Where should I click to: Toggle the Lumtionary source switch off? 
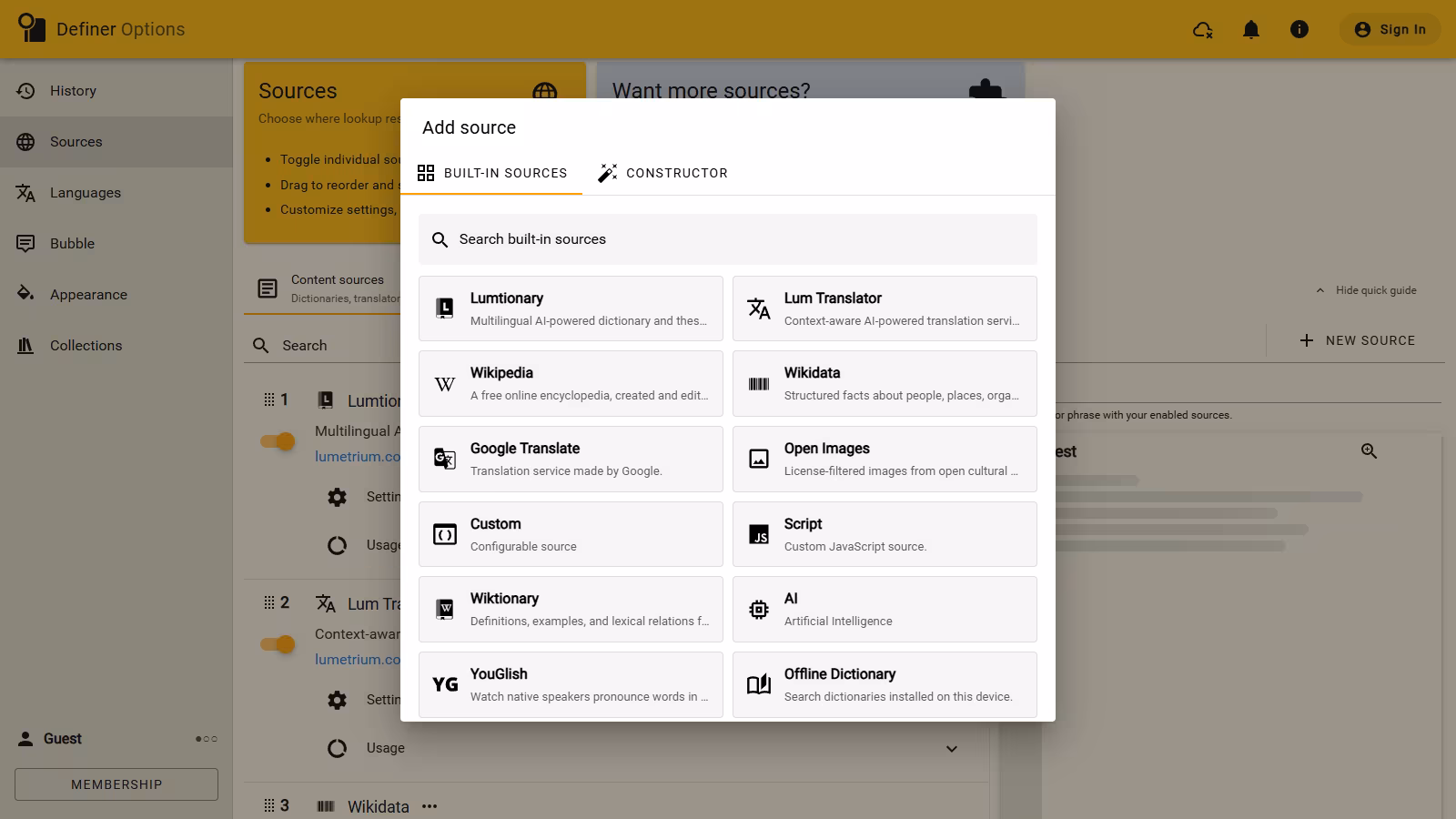pyautogui.click(x=278, y=441)
